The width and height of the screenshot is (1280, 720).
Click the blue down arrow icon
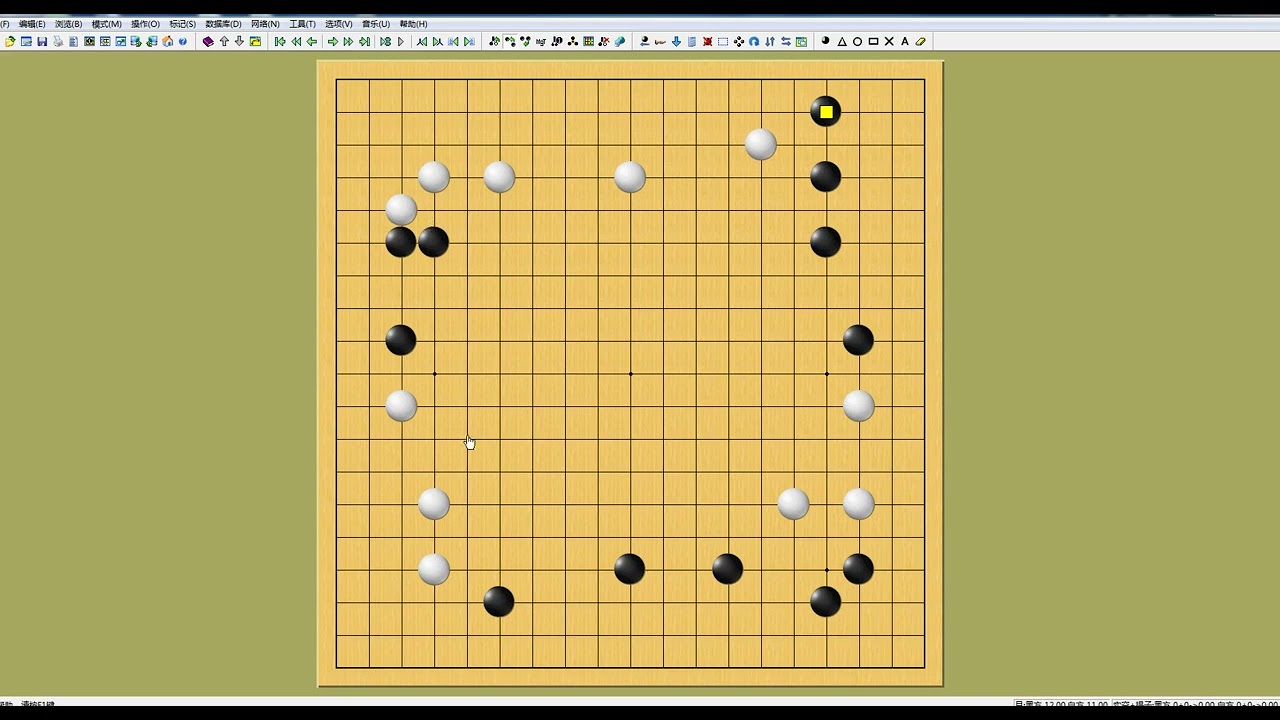point(676,42)
